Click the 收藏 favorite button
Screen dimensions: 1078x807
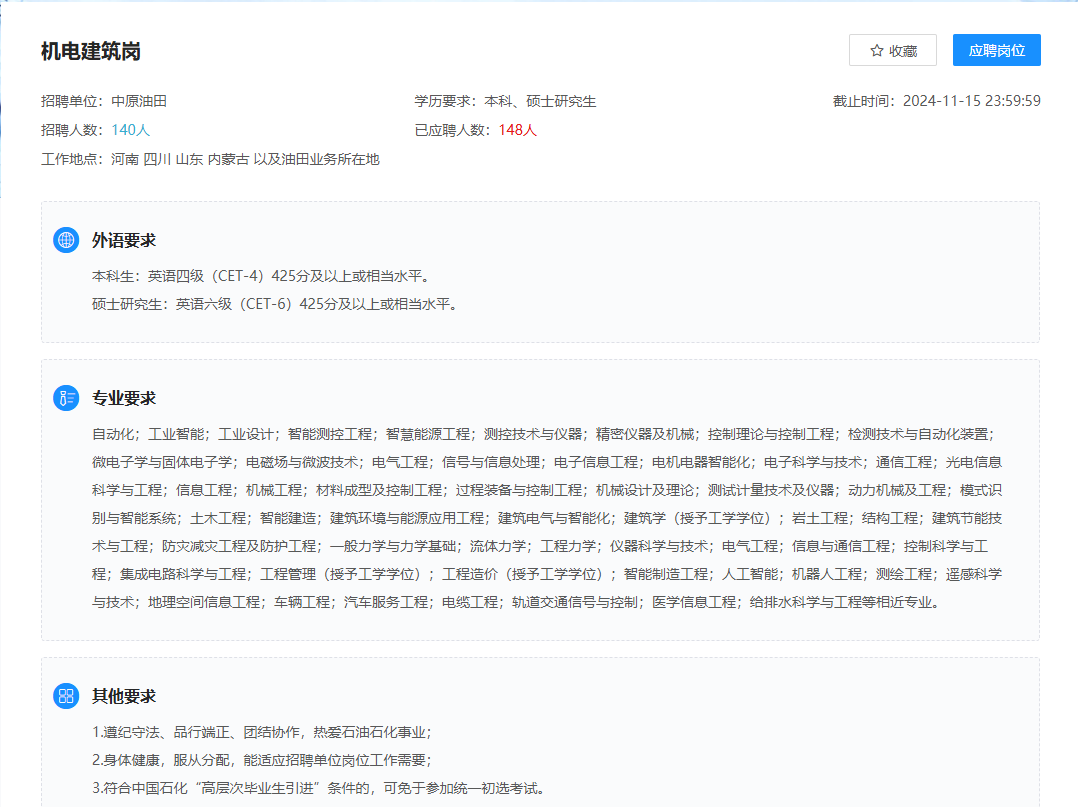[x=893, y=49]
